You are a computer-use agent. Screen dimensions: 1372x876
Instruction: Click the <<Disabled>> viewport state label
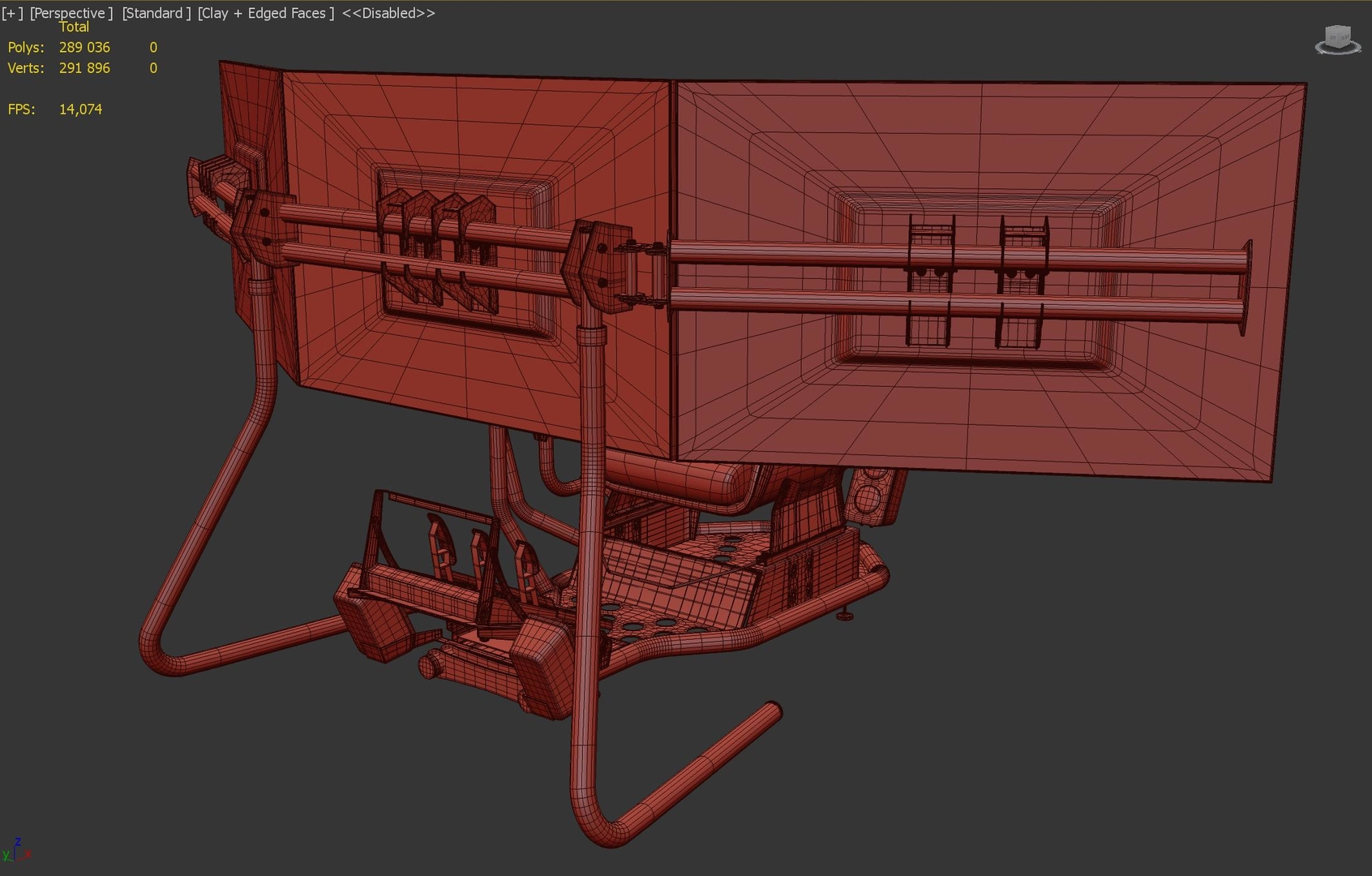[x=387, y=13]
